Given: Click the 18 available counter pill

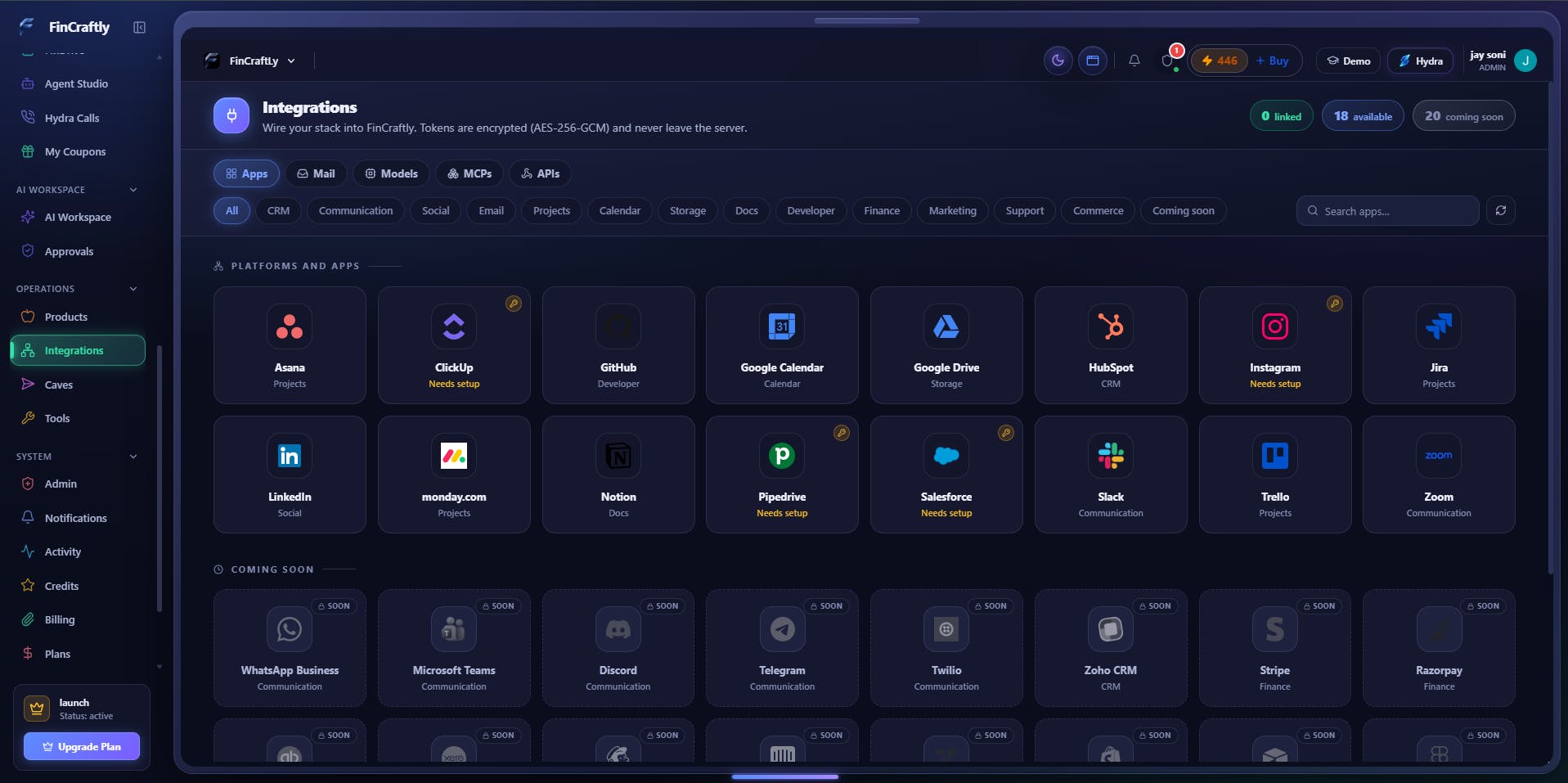Looking at the screenshot, I should pos(1363,116).
